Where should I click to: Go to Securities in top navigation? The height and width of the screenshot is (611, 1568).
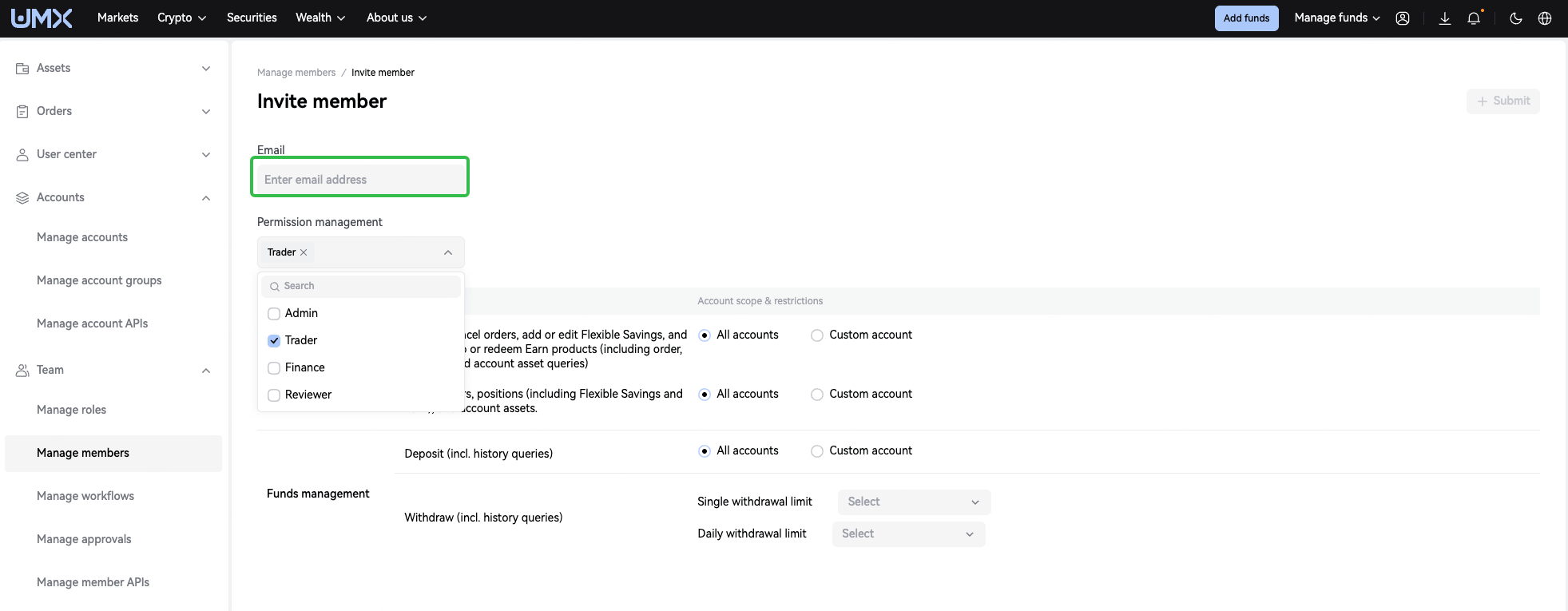(252, 18)
